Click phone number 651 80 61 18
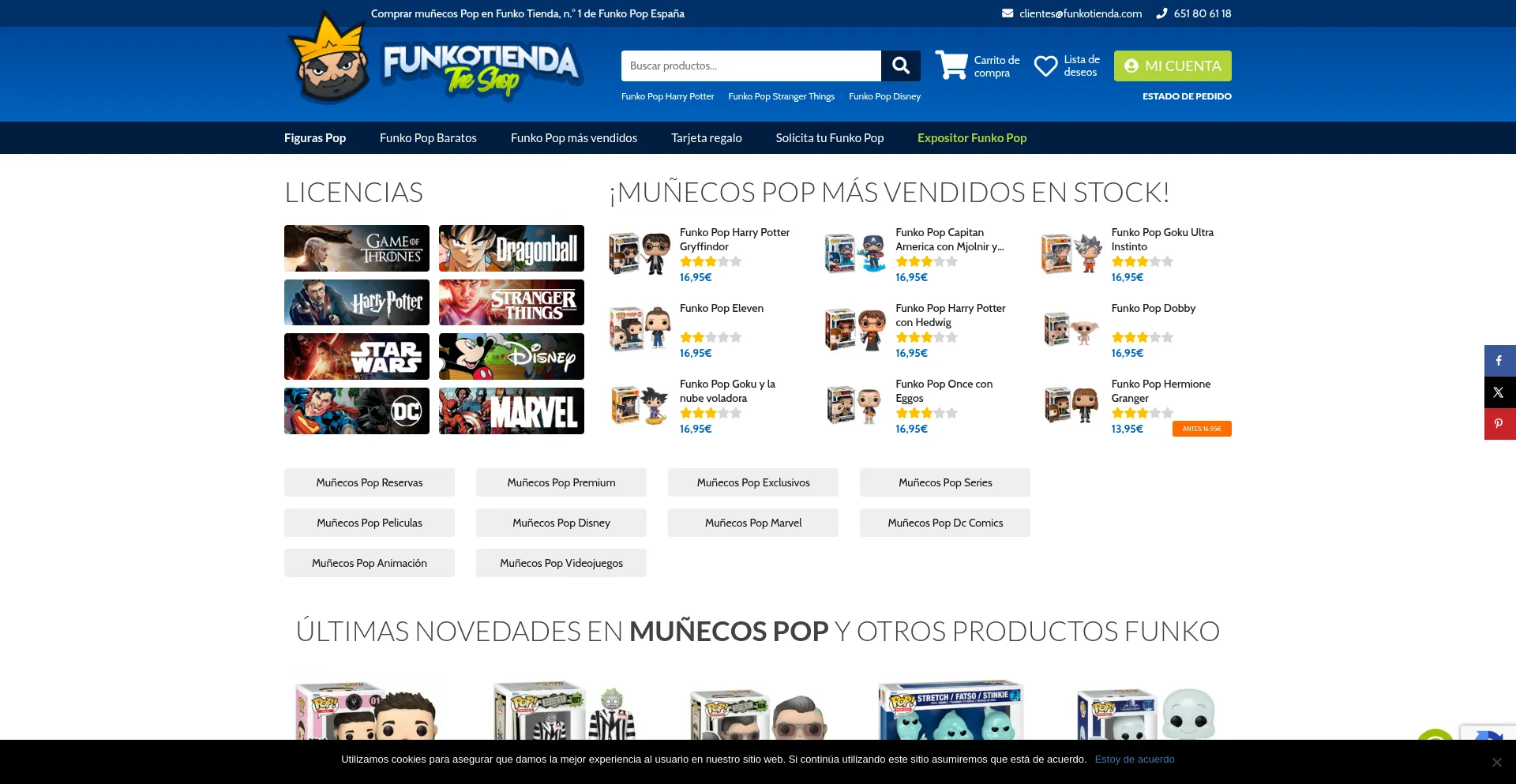The image size is (1516, 784). click(1203, 13)
